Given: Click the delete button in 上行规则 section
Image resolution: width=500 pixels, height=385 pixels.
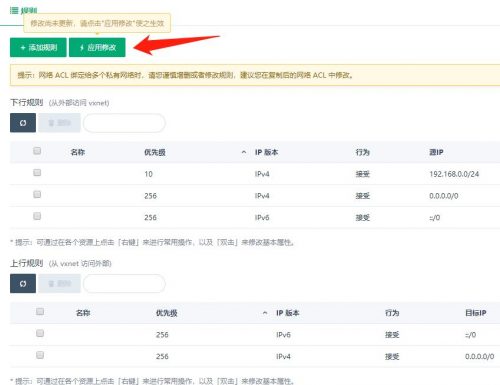Looking at the screenshot, I should [x=59, y=283].
